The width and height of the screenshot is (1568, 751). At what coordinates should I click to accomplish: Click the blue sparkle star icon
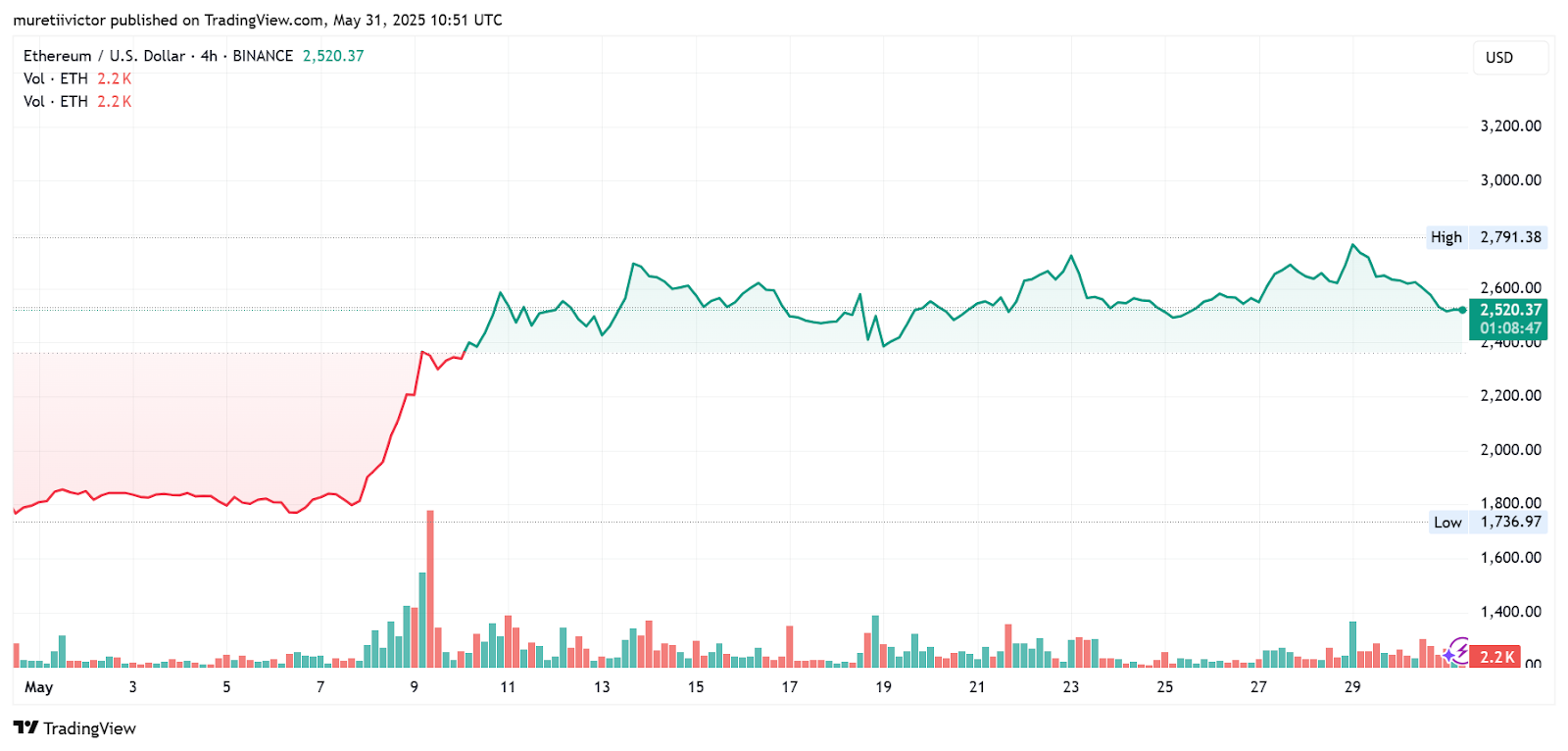point(1449,656)
